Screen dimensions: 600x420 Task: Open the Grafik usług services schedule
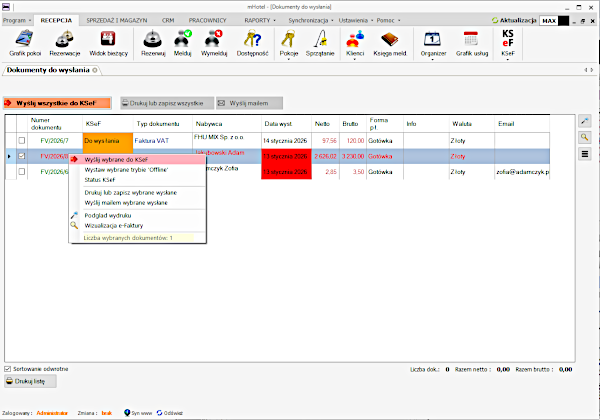point(472,42)
